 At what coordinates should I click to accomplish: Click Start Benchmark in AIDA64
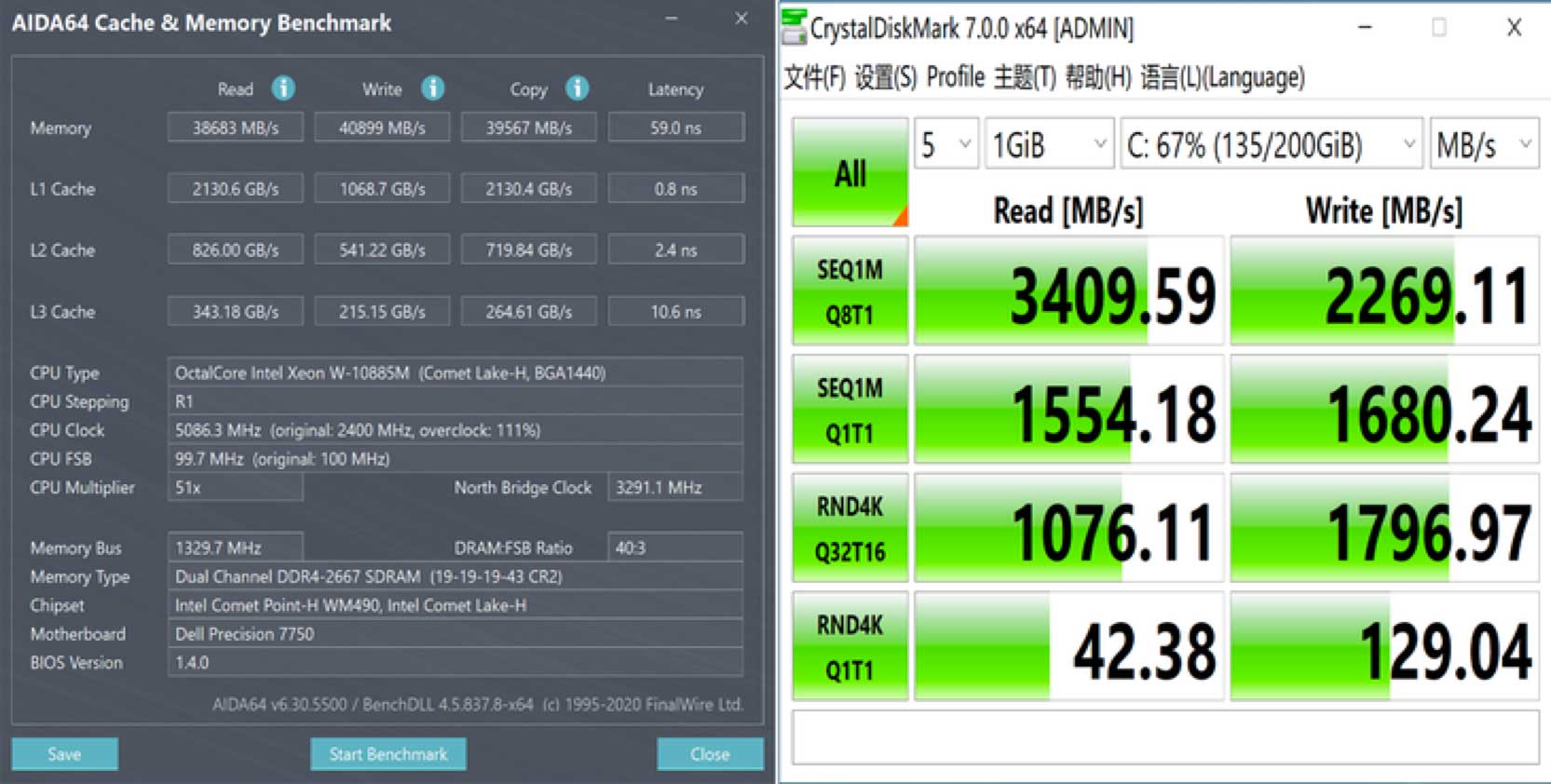click(388, 754)
